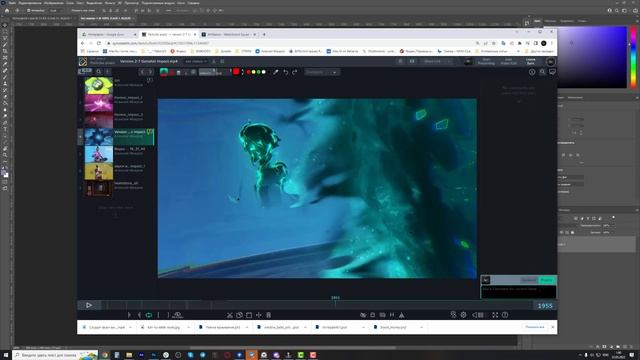This screenshot has width=640, height=360.
Task: Click the playhead marker on the timeline
Action: click(x=335, y=302)
